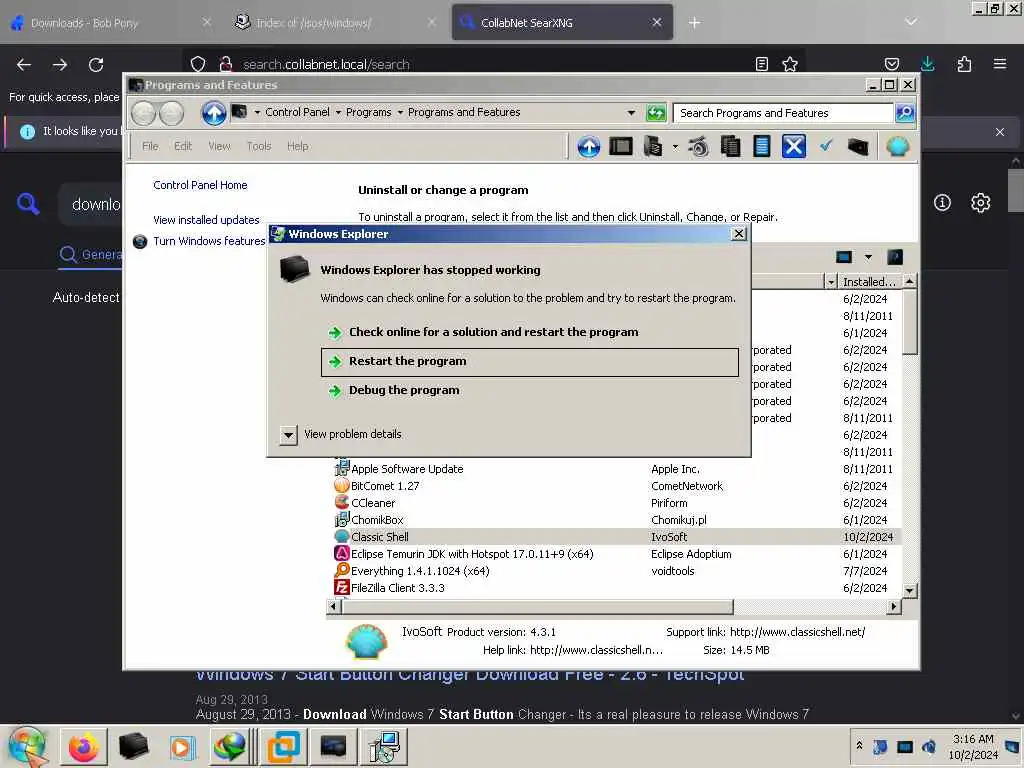Open View installed updates link
Image resolution: width=1024 pixels, height=768 pixels.
point(206,220)
